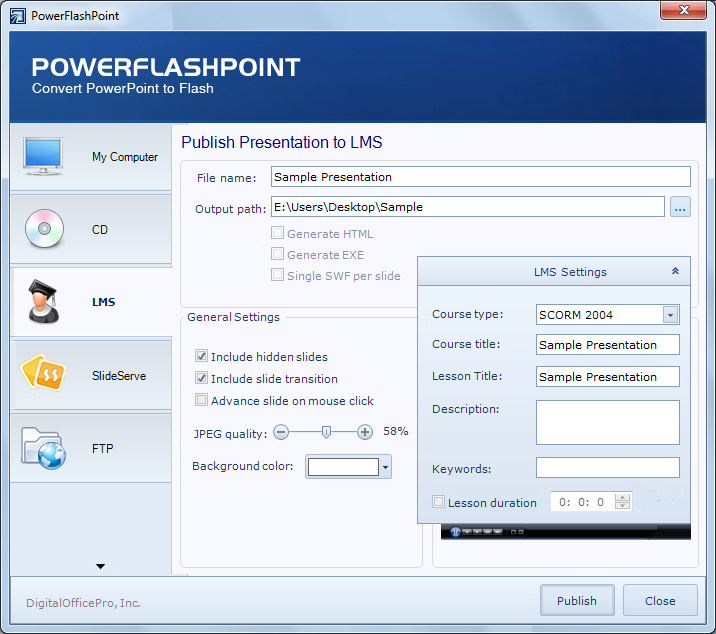This screenshot has height=634, width=716.
Task: Switch to the FTP tab label
Action: [102, 449]
